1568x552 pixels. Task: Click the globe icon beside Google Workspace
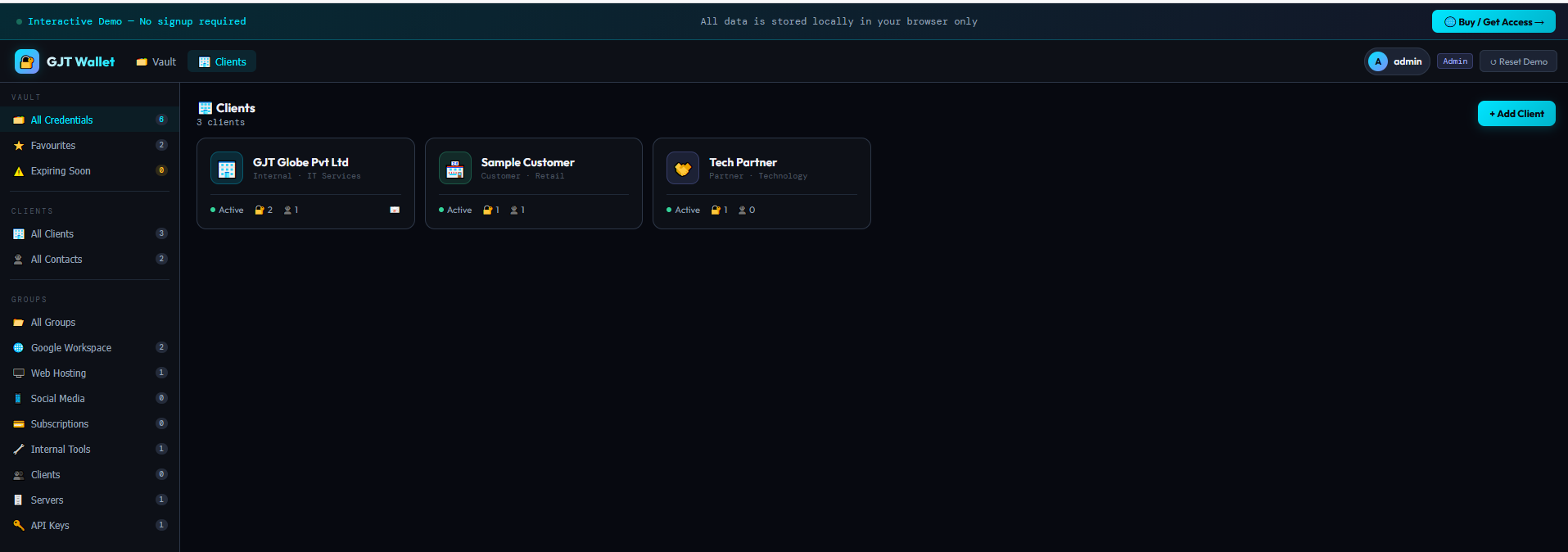pos(19,348)
